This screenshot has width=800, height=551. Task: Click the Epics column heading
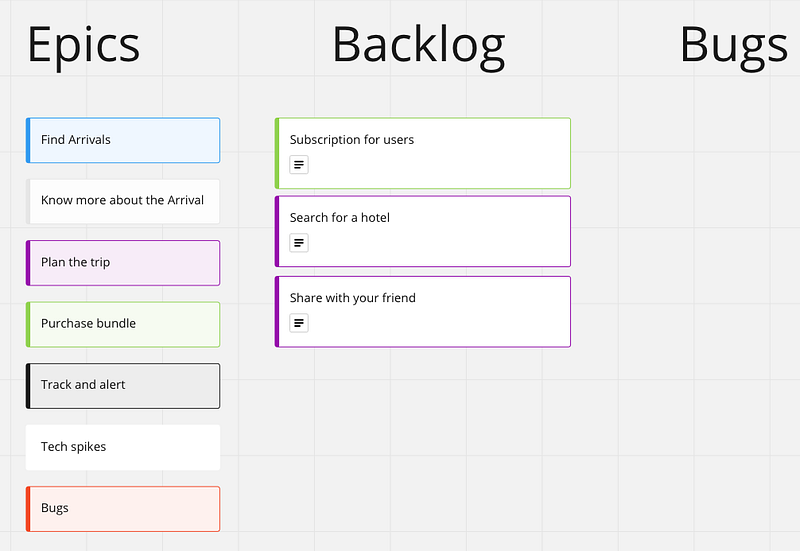83,45
